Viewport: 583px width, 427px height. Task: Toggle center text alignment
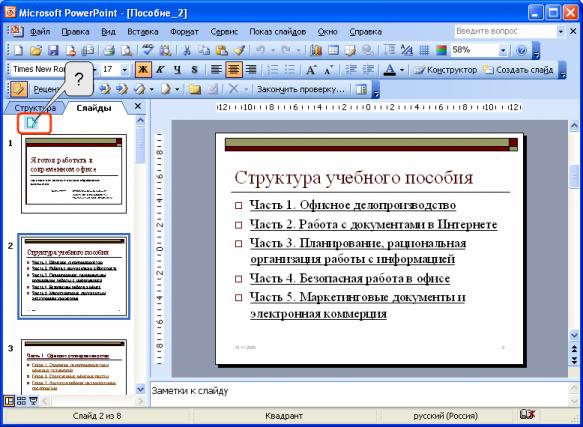click(x=234, y=70)
